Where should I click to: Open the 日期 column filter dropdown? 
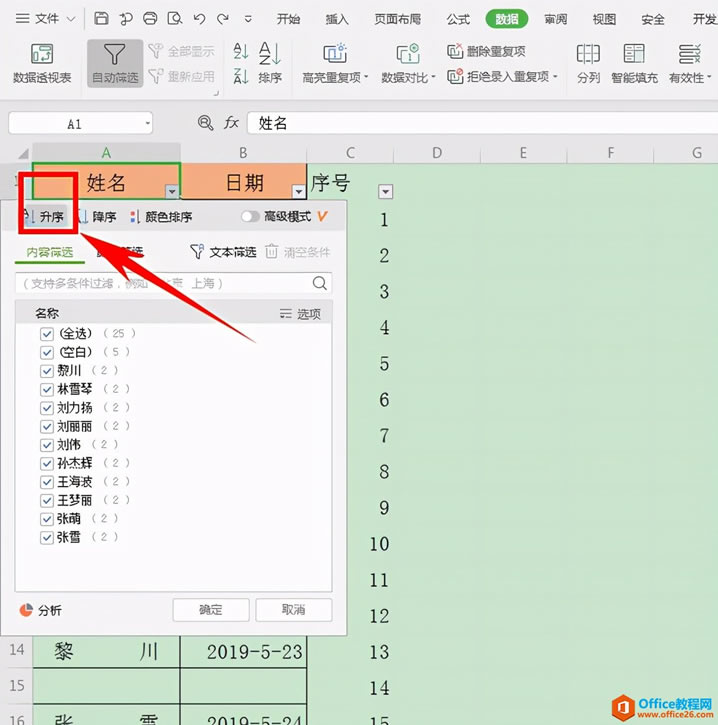click(x=299, y=191)
